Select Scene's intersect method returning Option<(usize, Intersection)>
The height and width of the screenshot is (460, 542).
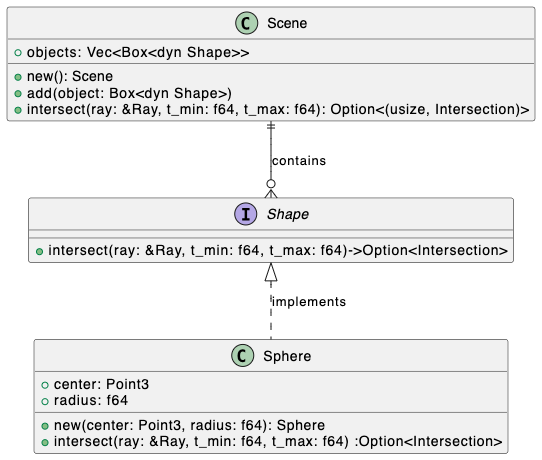pyautogui.click(x=278, y=110)
